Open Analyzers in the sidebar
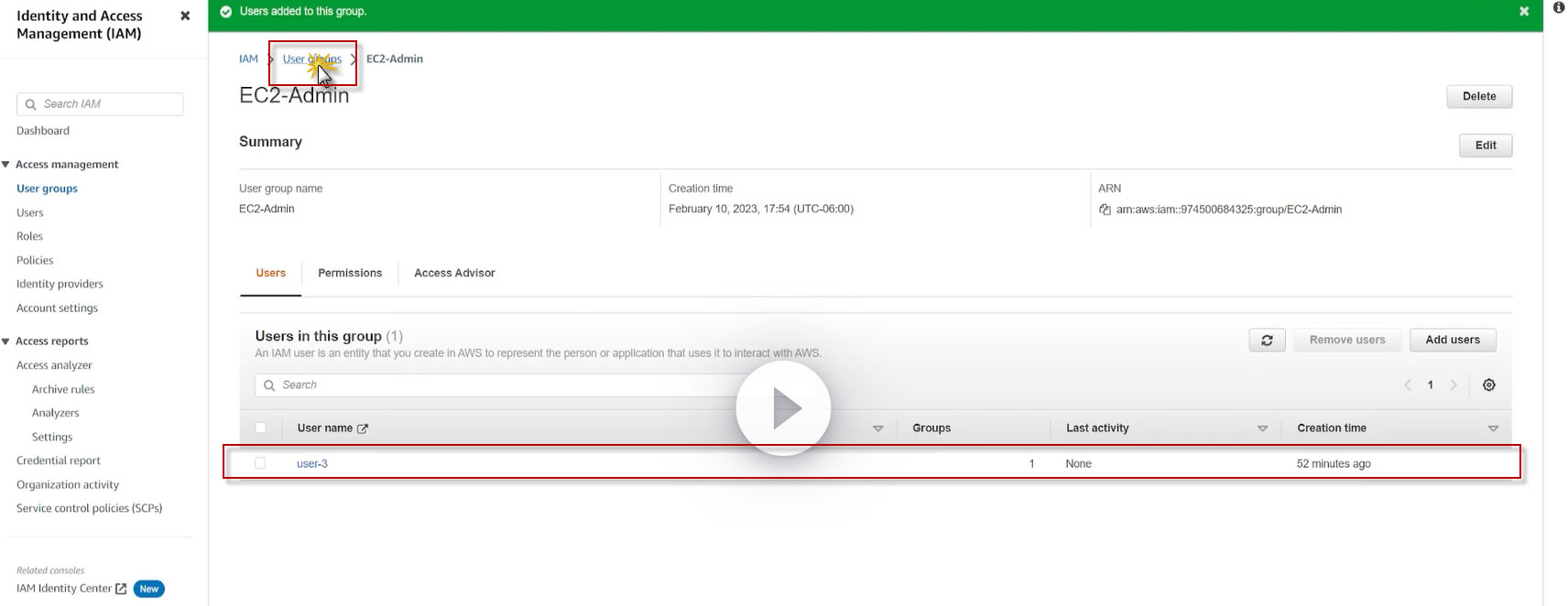The image size is (1568, 606). (55, 413)
